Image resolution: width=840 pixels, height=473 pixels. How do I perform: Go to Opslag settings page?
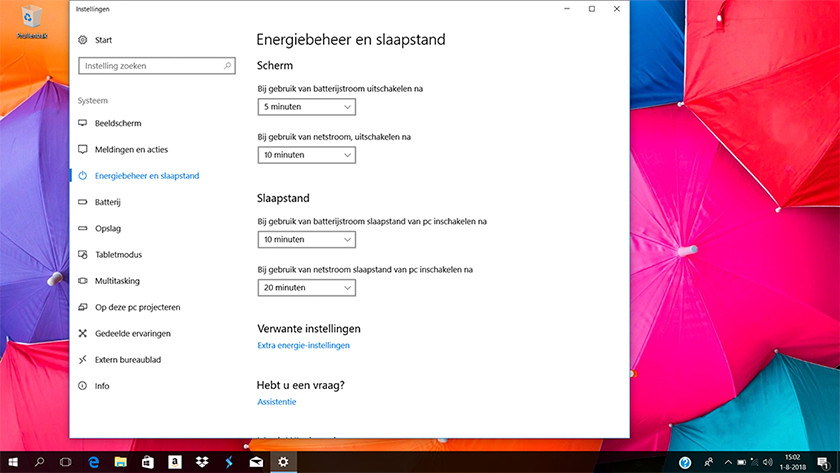pyautogui.click(x=108, y=228)
